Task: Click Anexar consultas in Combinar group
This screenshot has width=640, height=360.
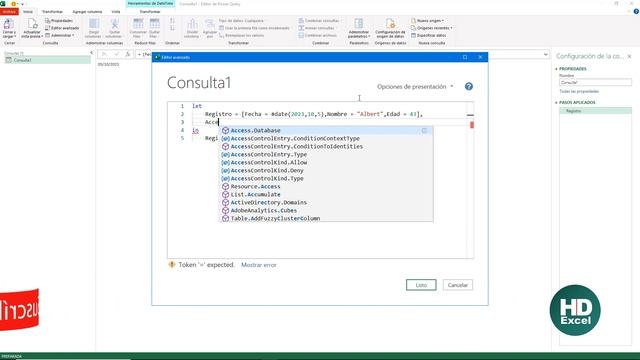Action: point(317,28)
